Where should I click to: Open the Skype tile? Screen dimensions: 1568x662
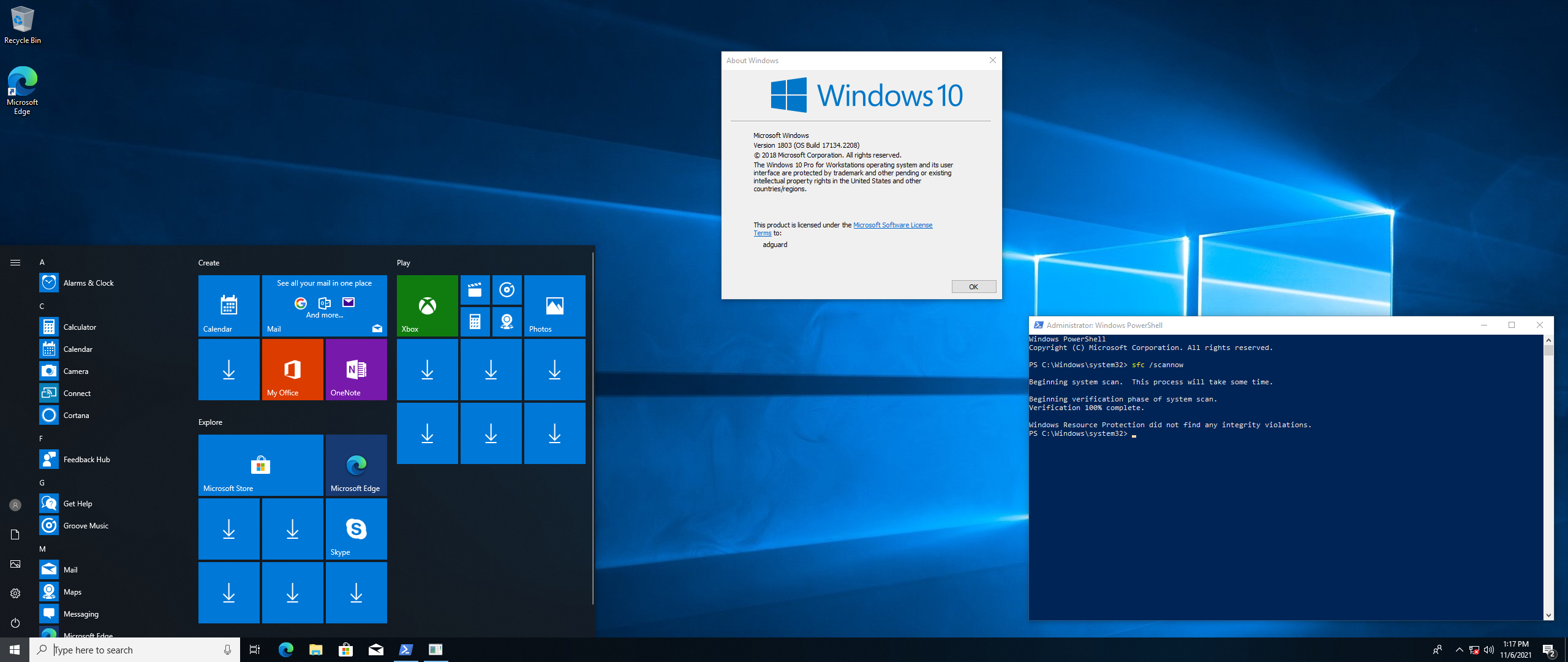pyautogui.click(x=356, y=529)
